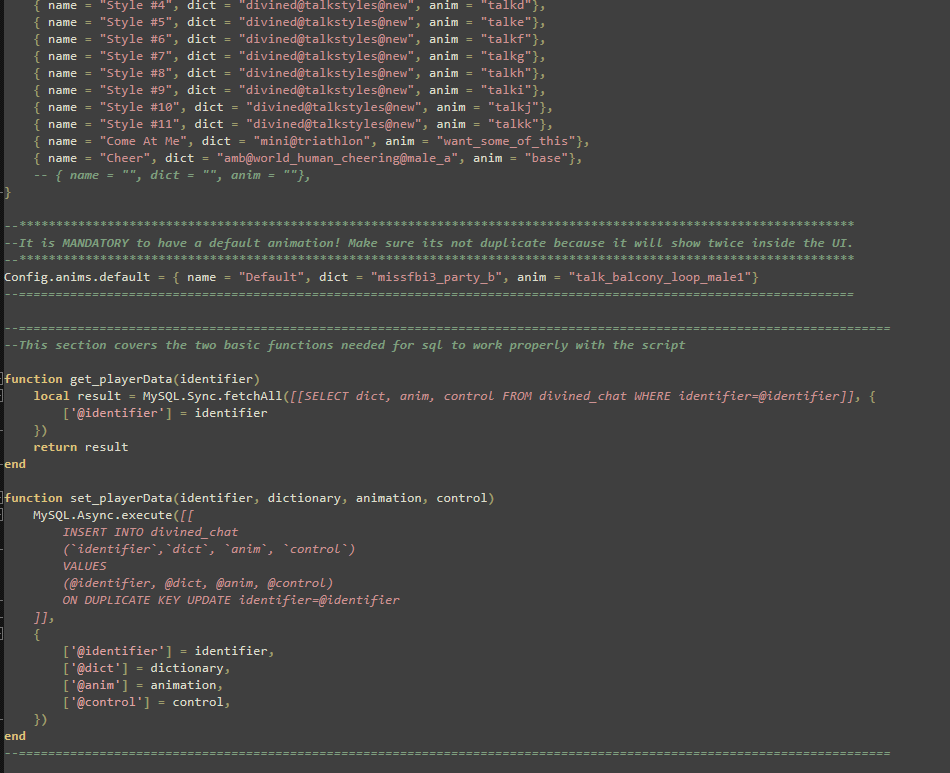Click the "amb@world_human_cheering@male_a" dict string

[x=337, y=158]
